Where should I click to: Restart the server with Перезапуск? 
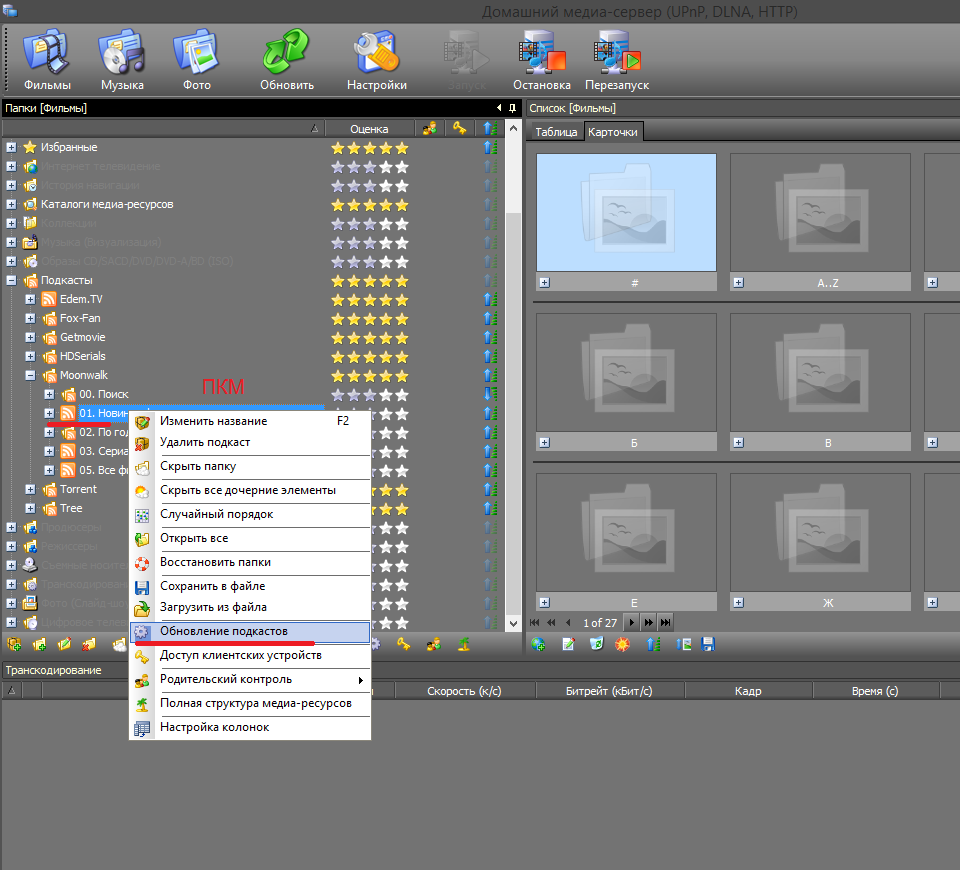click(617, 58)
